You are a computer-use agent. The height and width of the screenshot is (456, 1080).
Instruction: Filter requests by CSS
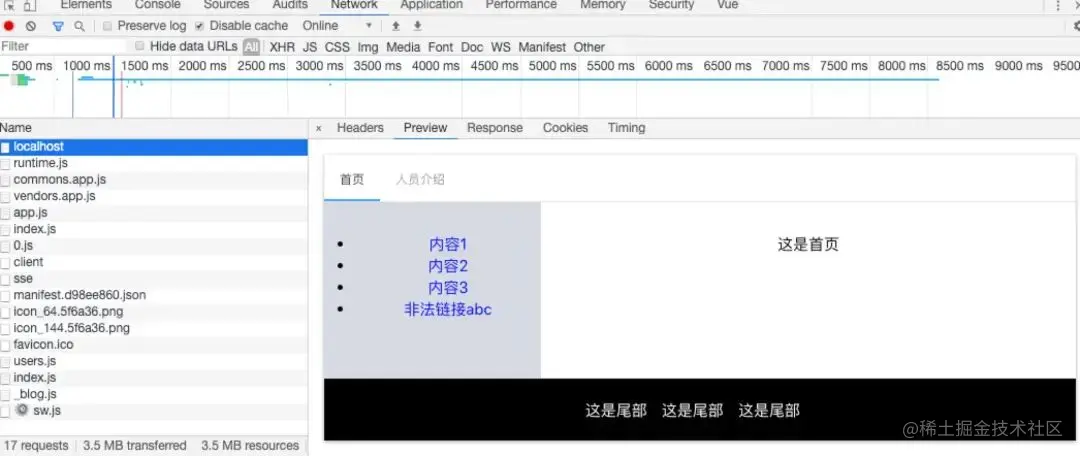pos(338,47)
